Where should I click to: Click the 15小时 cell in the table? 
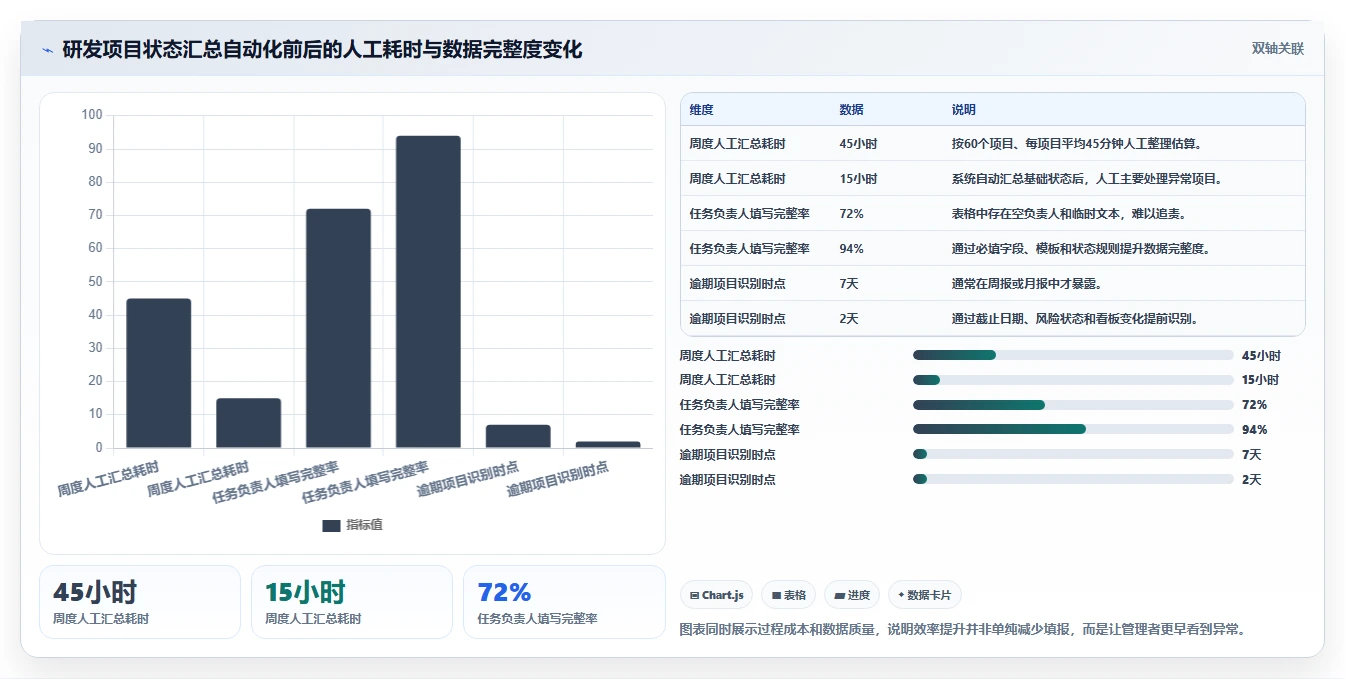click(859, 179)
